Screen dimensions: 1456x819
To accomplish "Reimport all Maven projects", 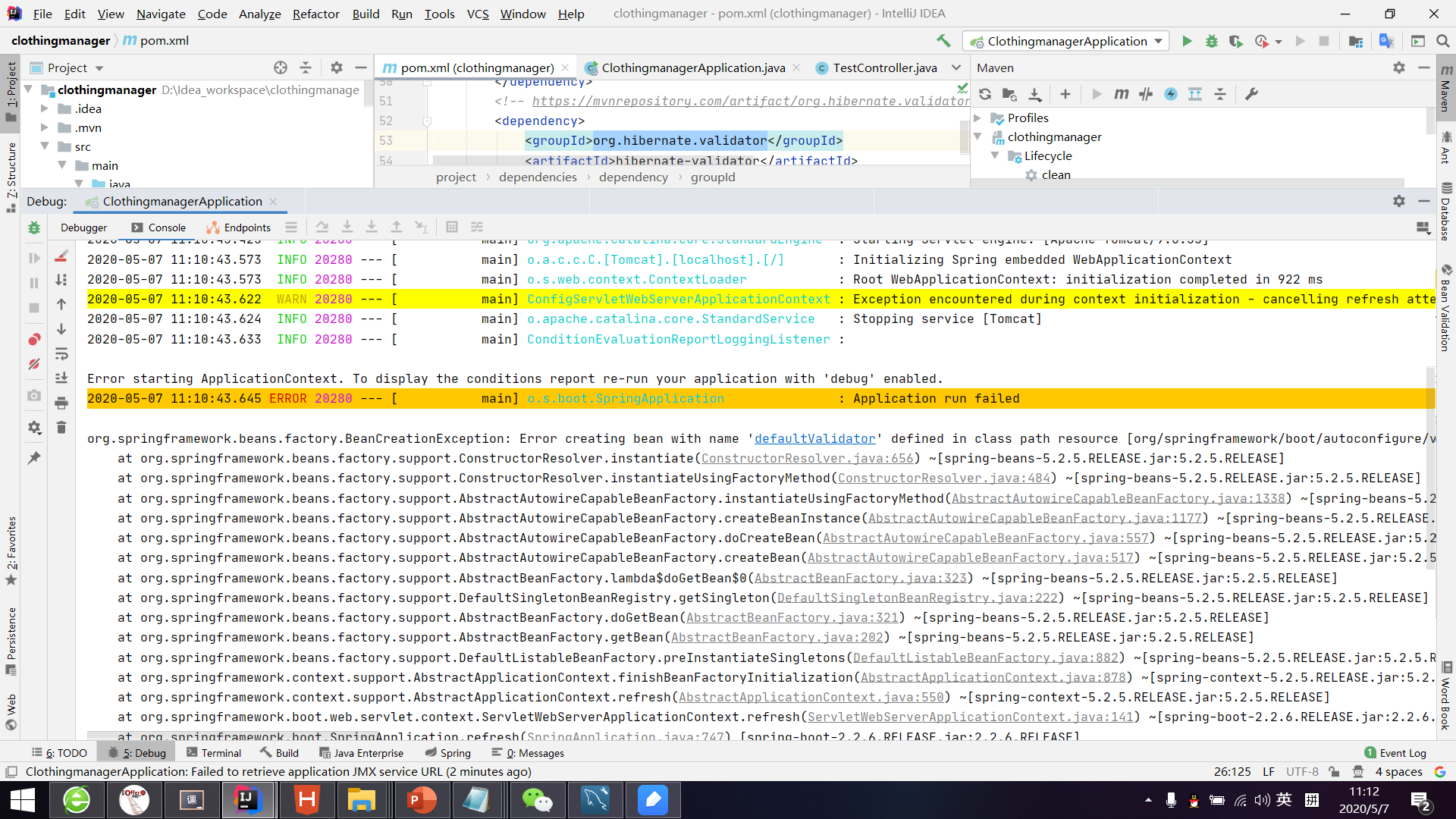I will (985, 94).
